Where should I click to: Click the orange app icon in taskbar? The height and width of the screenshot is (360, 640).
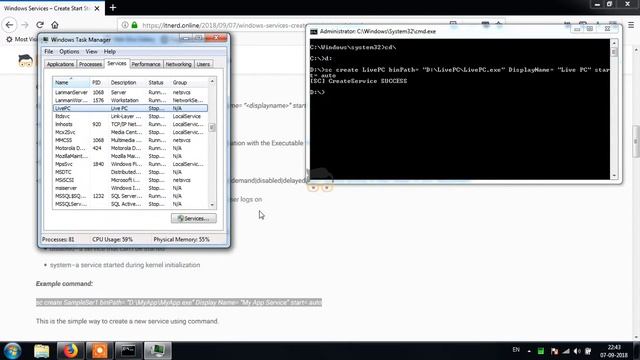tap(99, 351)
